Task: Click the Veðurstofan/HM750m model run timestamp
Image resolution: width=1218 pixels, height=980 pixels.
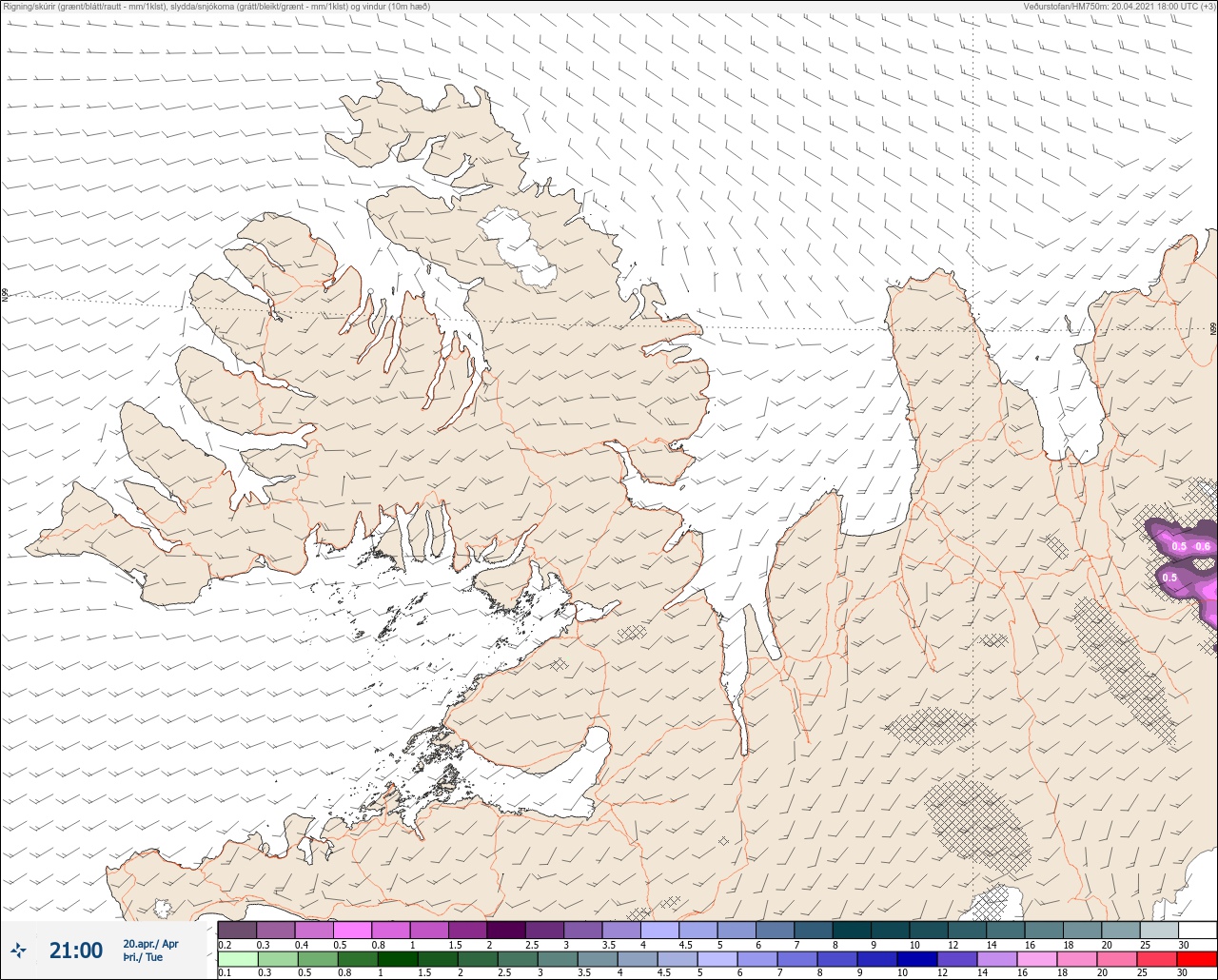Action: tap(1119, 7)
